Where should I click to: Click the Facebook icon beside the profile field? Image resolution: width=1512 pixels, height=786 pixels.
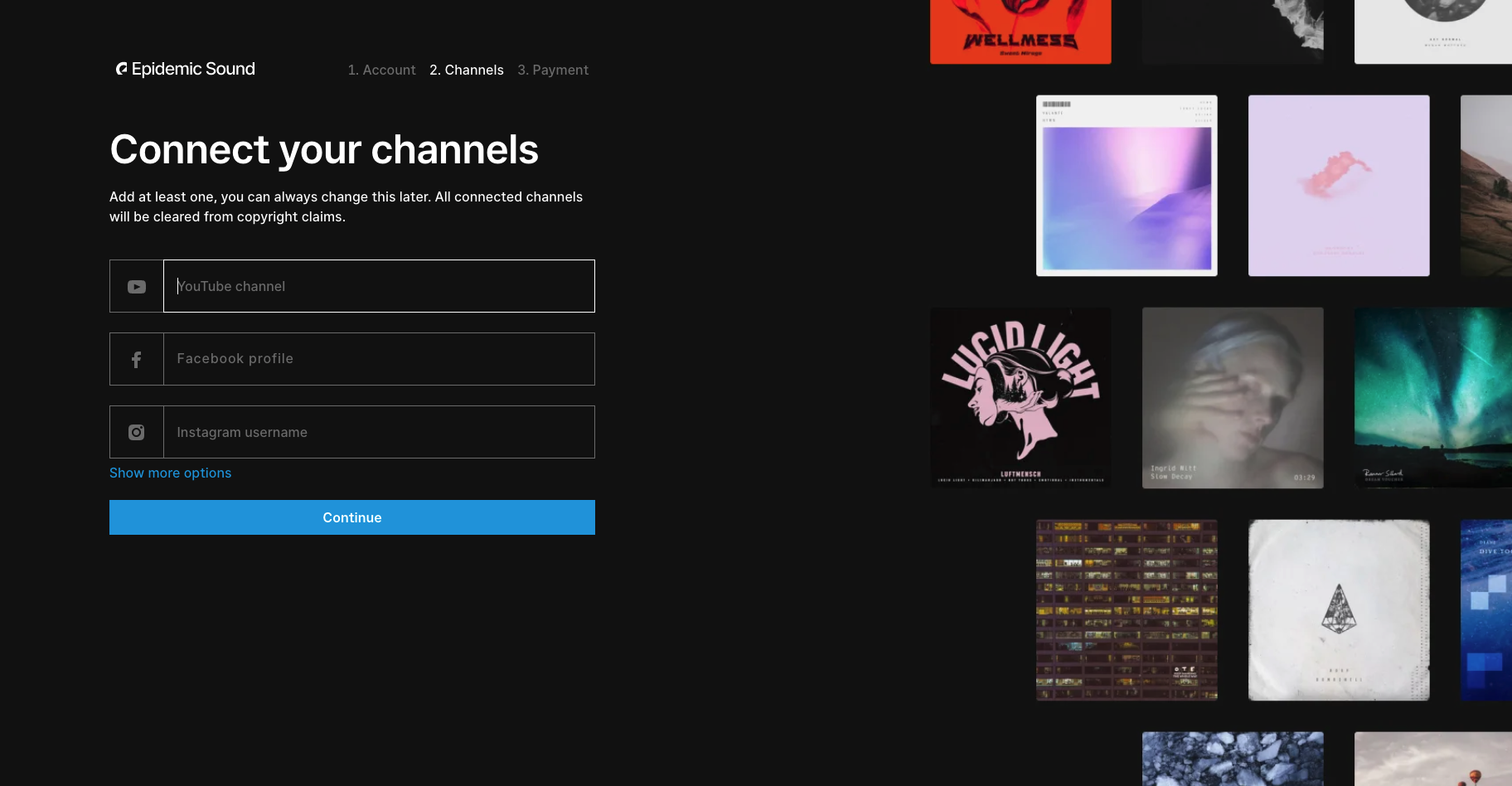tap(137, 360)
